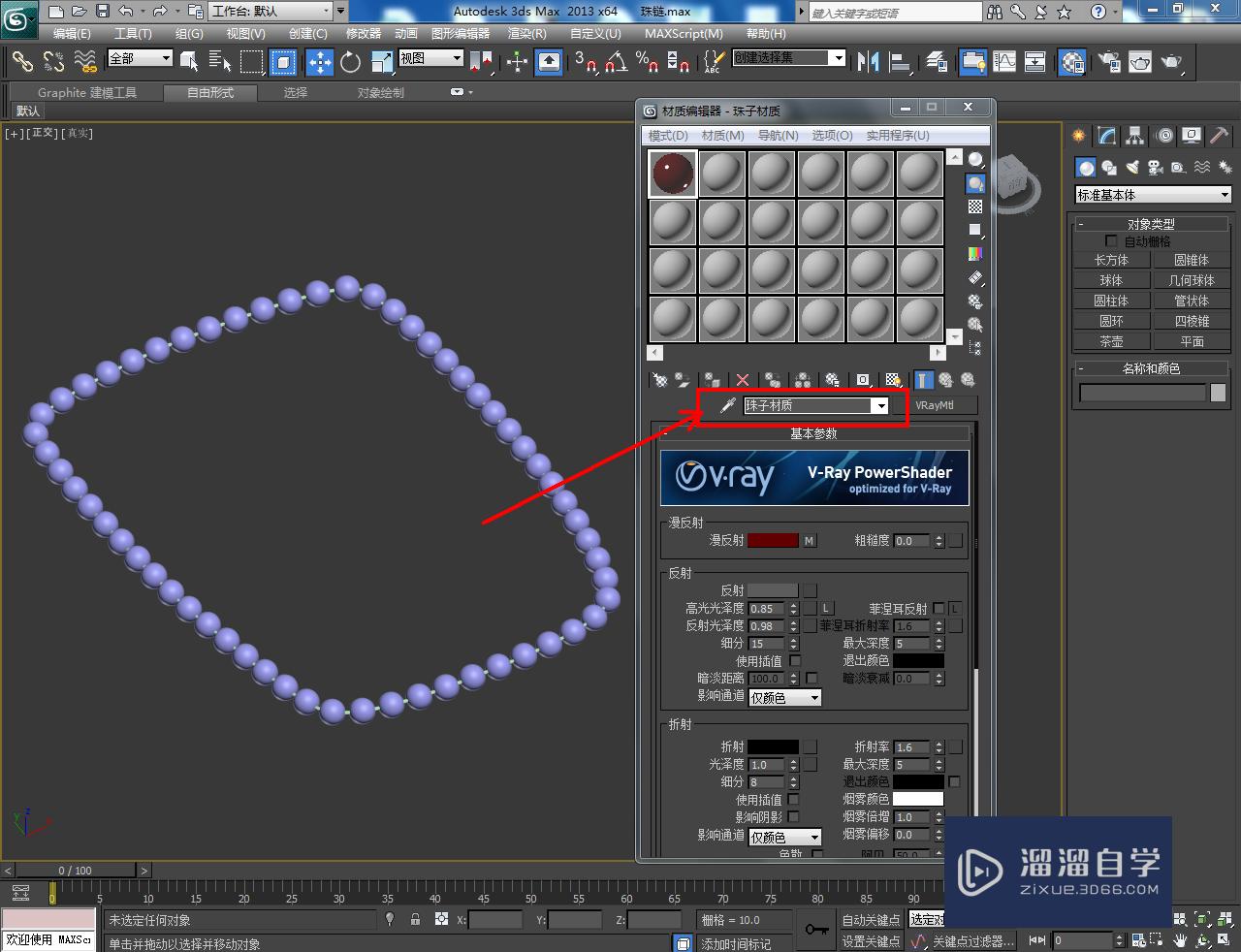Open Render Setup teapot icon

pos(1110,62)
